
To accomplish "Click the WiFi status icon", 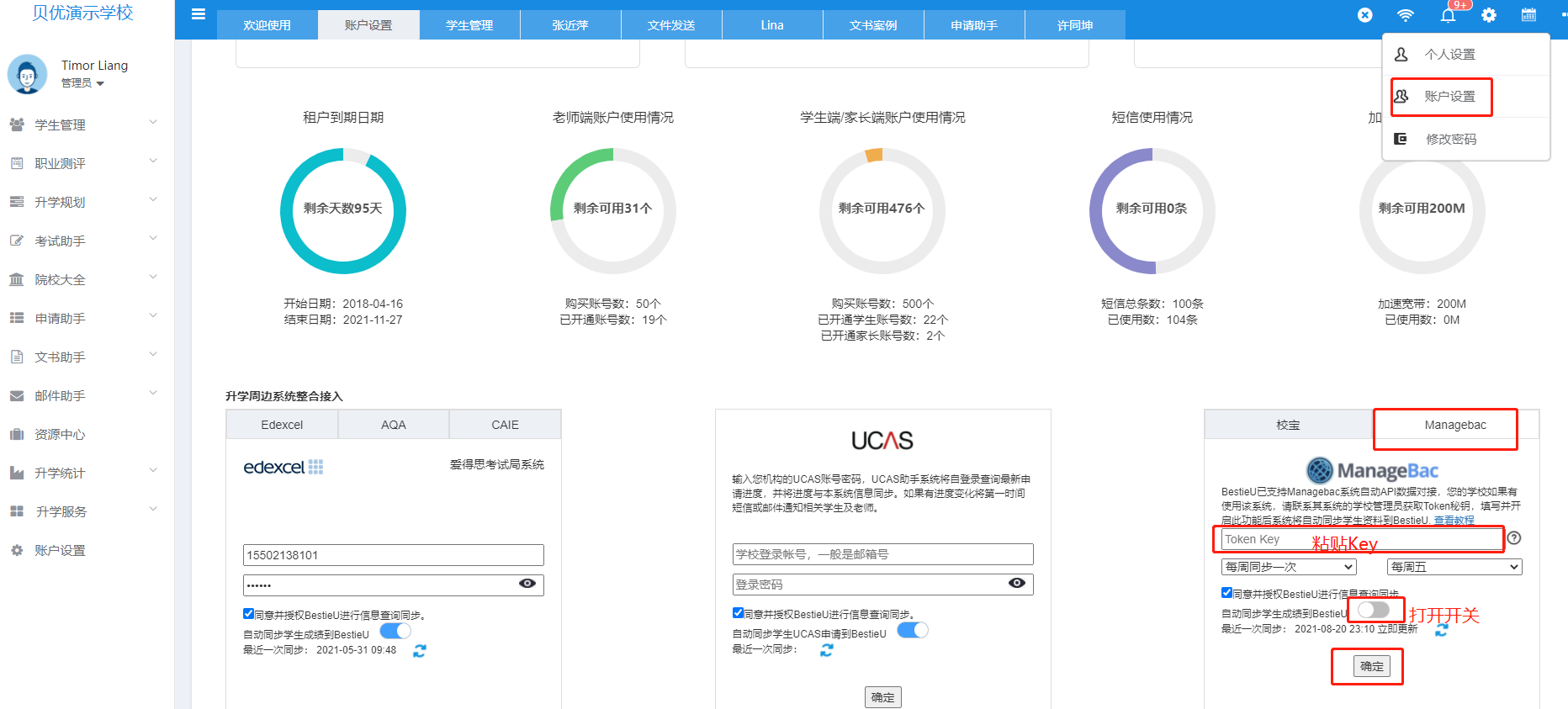I will point(1406,15).
